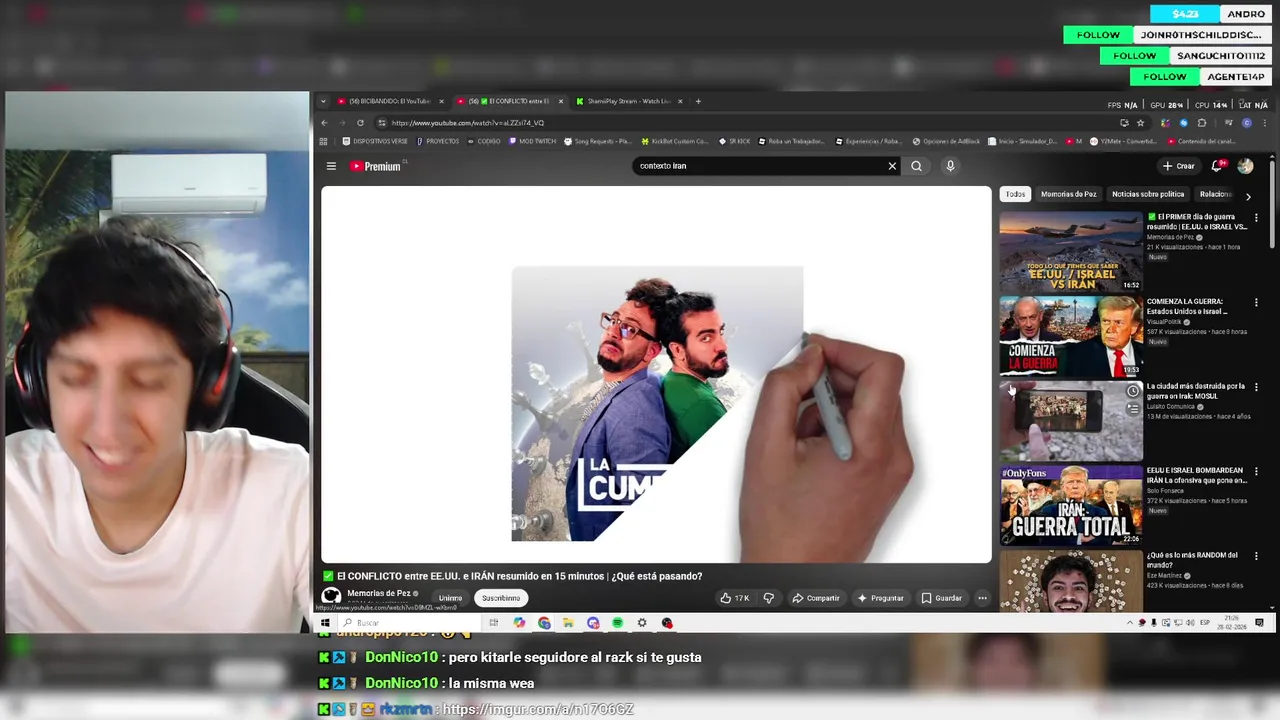Go back in the browser

[x=324, y=123]
